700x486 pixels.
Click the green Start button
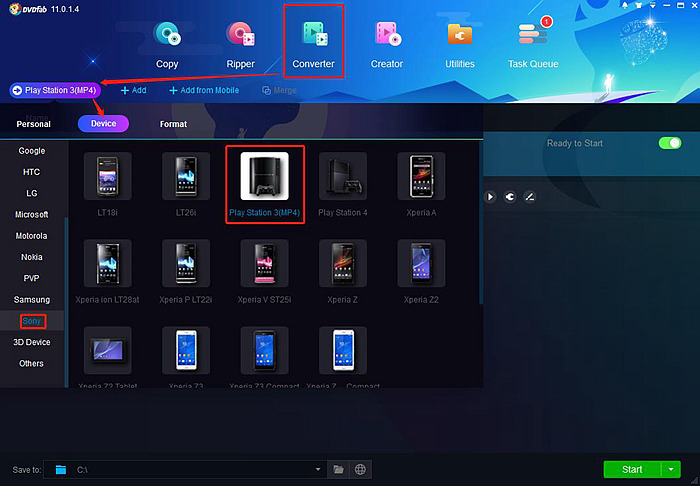632,469
